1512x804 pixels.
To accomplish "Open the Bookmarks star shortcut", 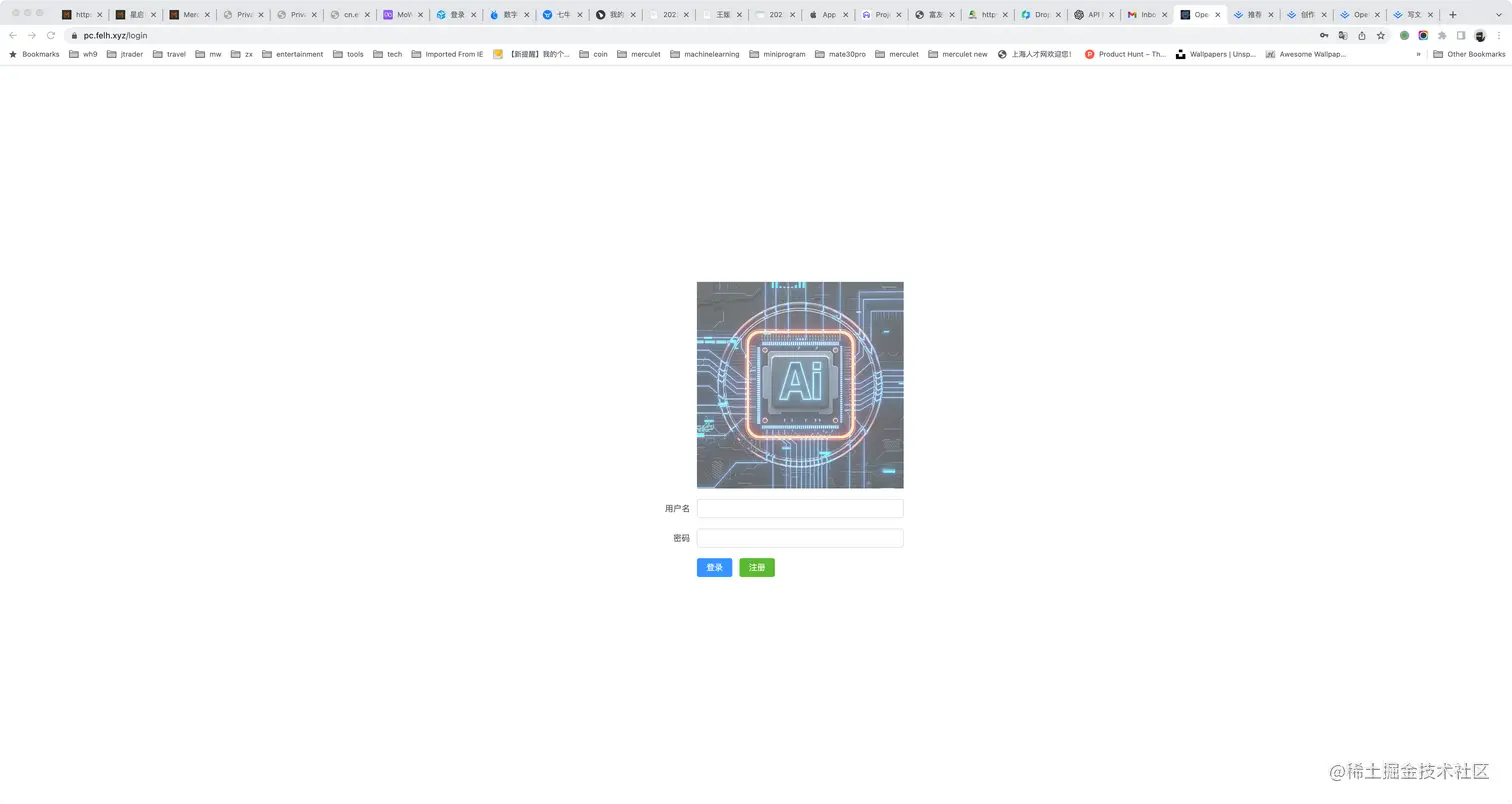I will [x=34, y=54].
